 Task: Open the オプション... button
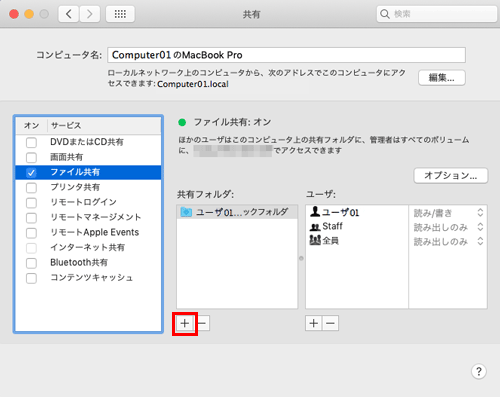(451, 175)
